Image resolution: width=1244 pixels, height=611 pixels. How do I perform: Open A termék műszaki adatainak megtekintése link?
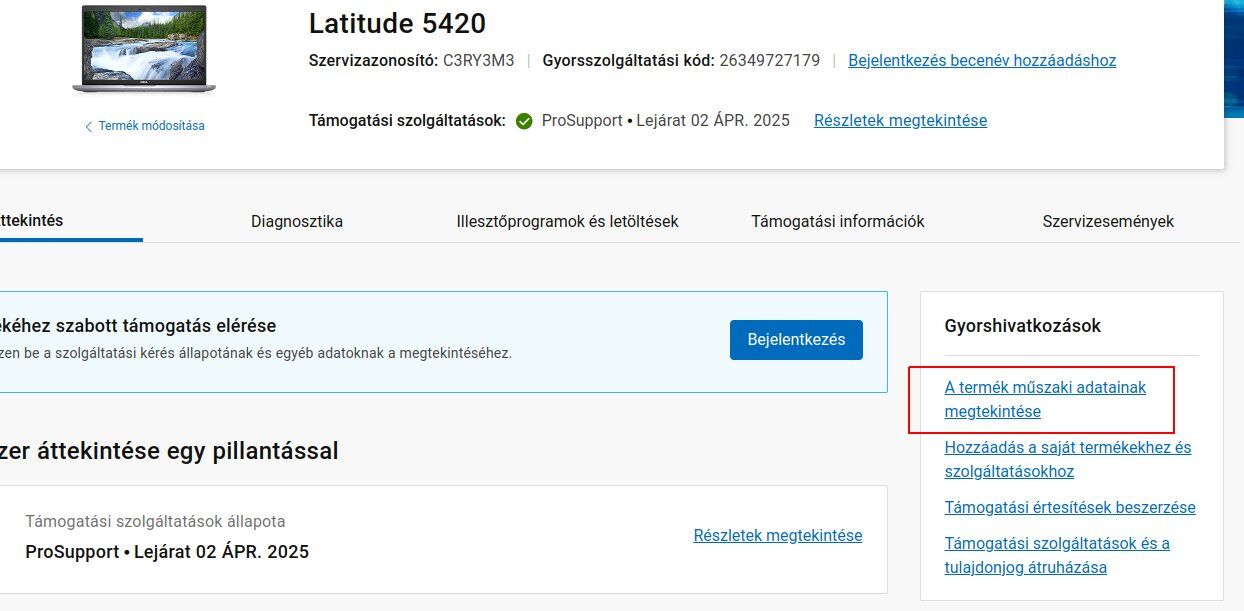click(x=1045, y=399)
